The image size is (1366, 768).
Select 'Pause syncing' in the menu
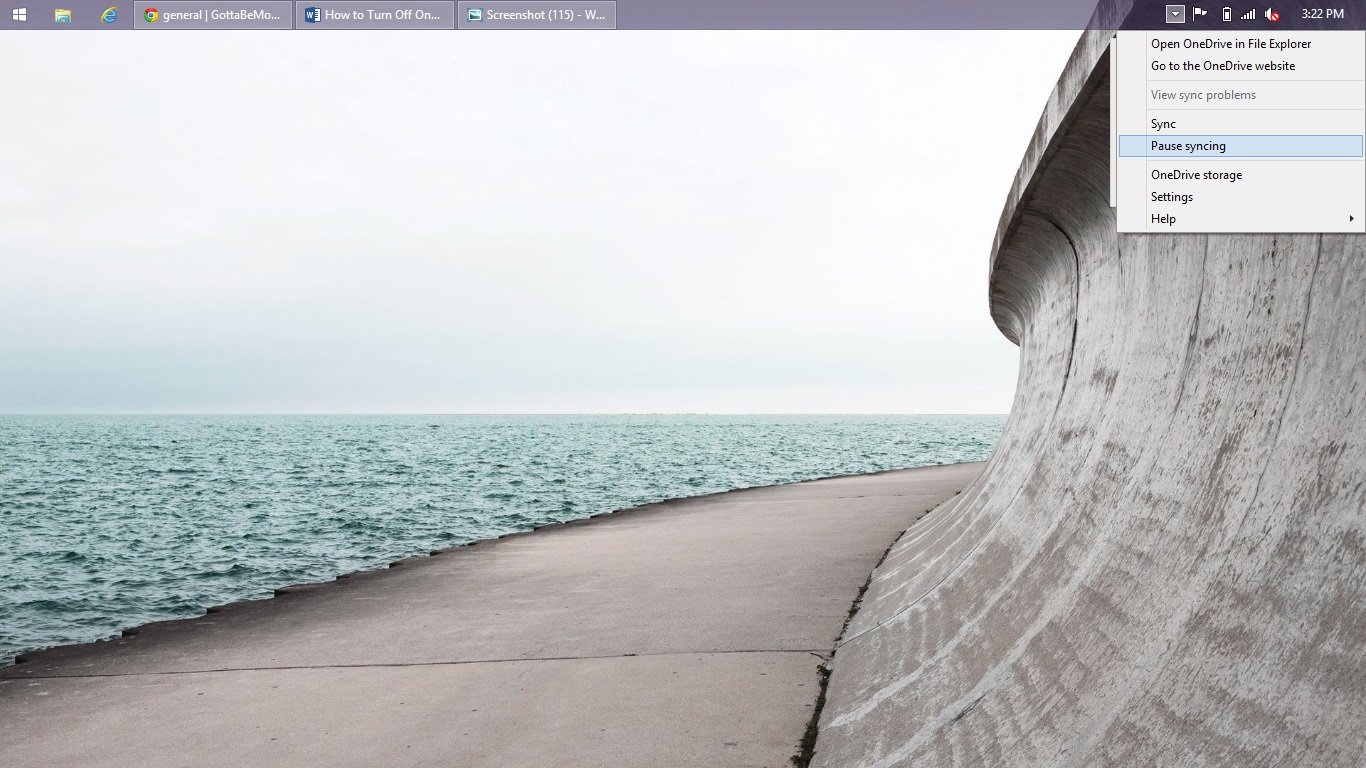pyautogui.click(x=1240, y=146)
